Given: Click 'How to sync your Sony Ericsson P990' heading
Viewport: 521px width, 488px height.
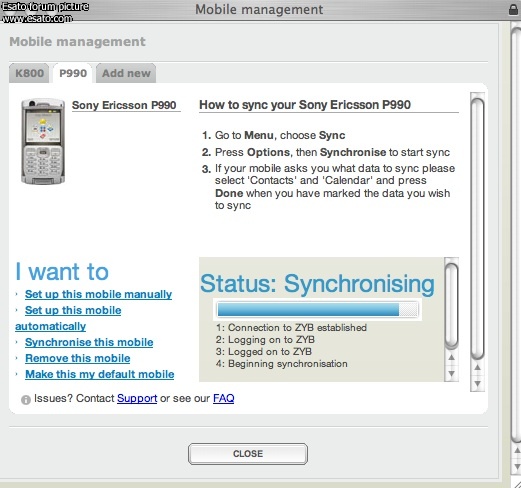Looking at the screenshot, I should pos(305,105).
